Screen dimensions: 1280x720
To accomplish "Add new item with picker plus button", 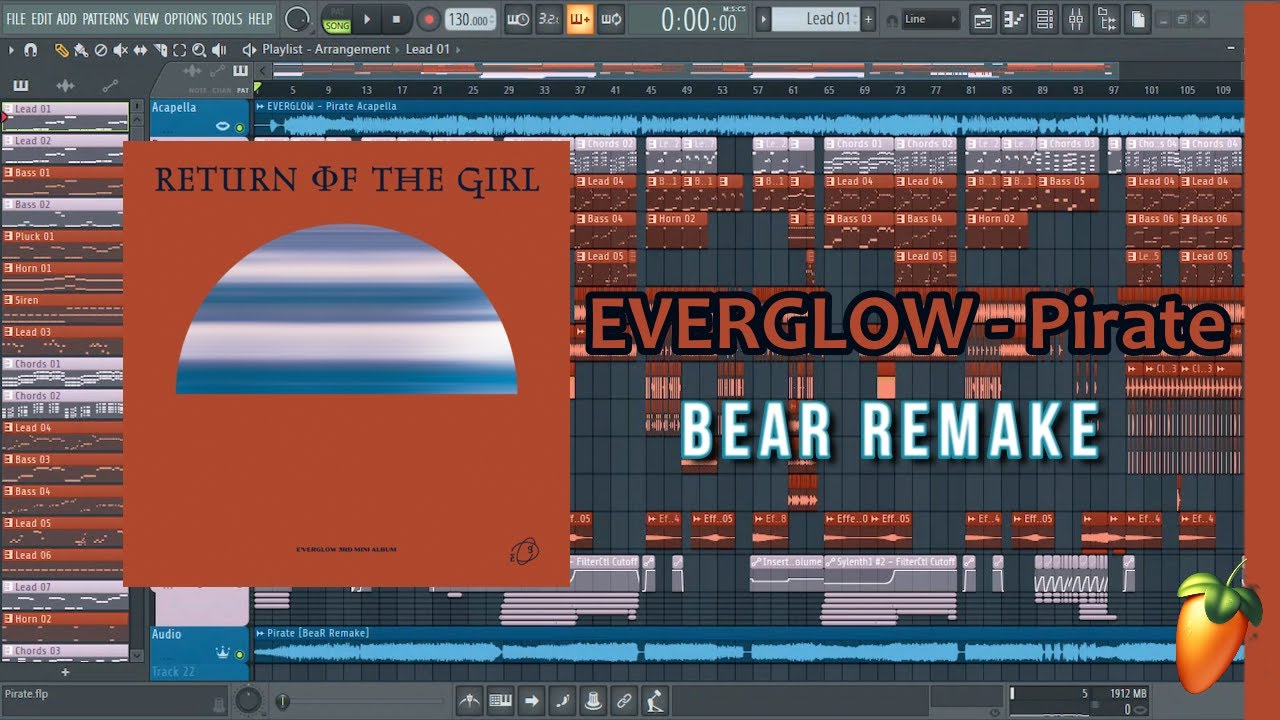I will click(x=65, y=672).
